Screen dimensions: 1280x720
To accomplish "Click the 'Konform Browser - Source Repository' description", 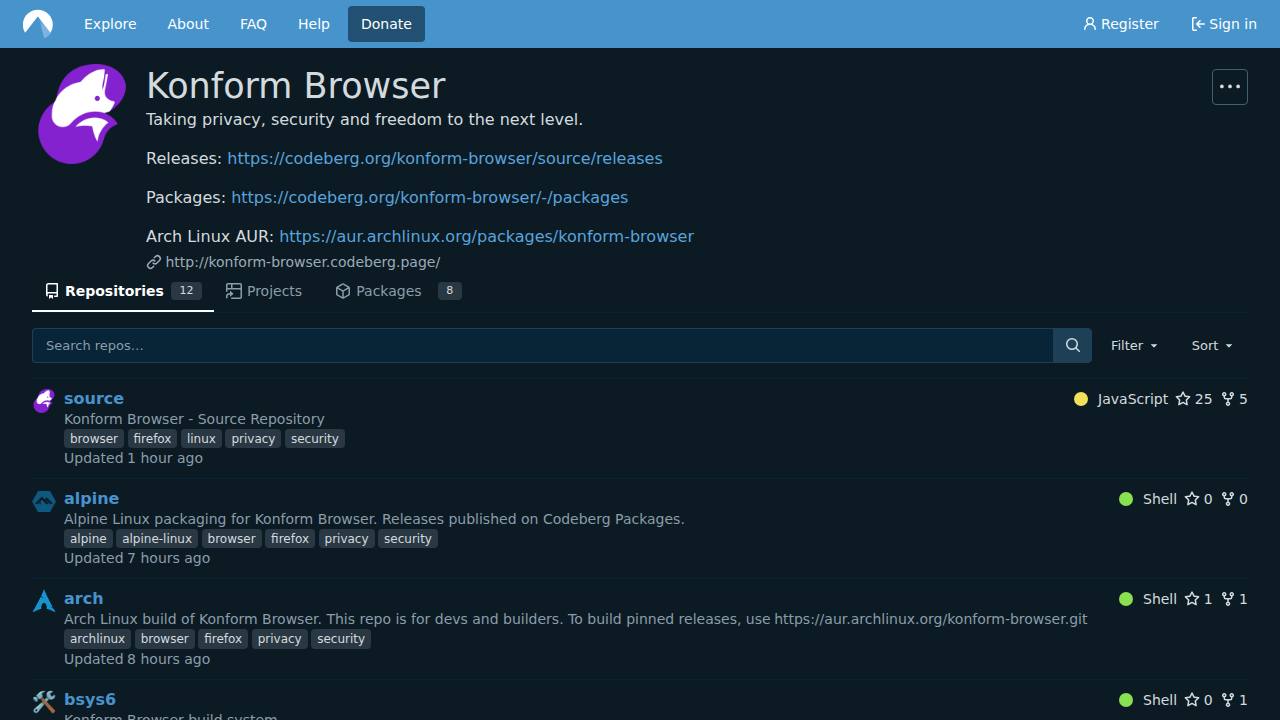I will pyautogui.click(x=194, y=419).
